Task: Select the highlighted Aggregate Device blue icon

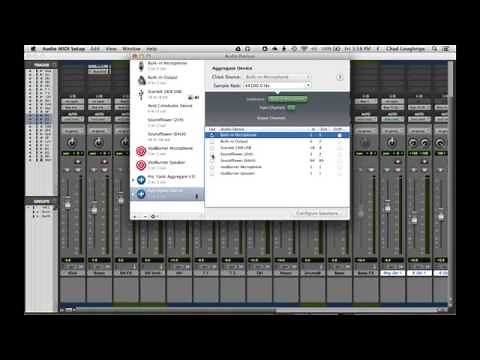Action: (141, 194)
